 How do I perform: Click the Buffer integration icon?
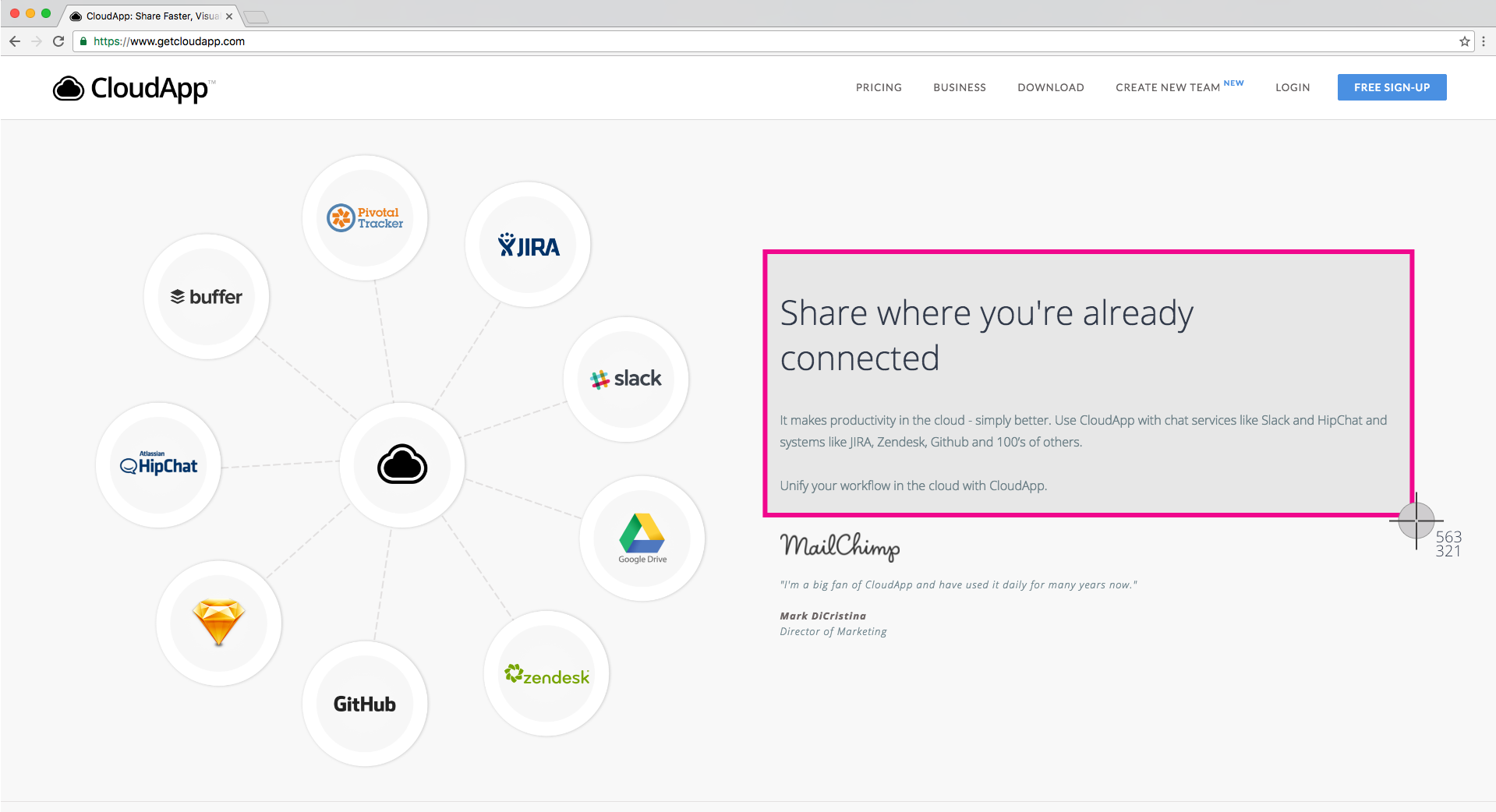207,297
